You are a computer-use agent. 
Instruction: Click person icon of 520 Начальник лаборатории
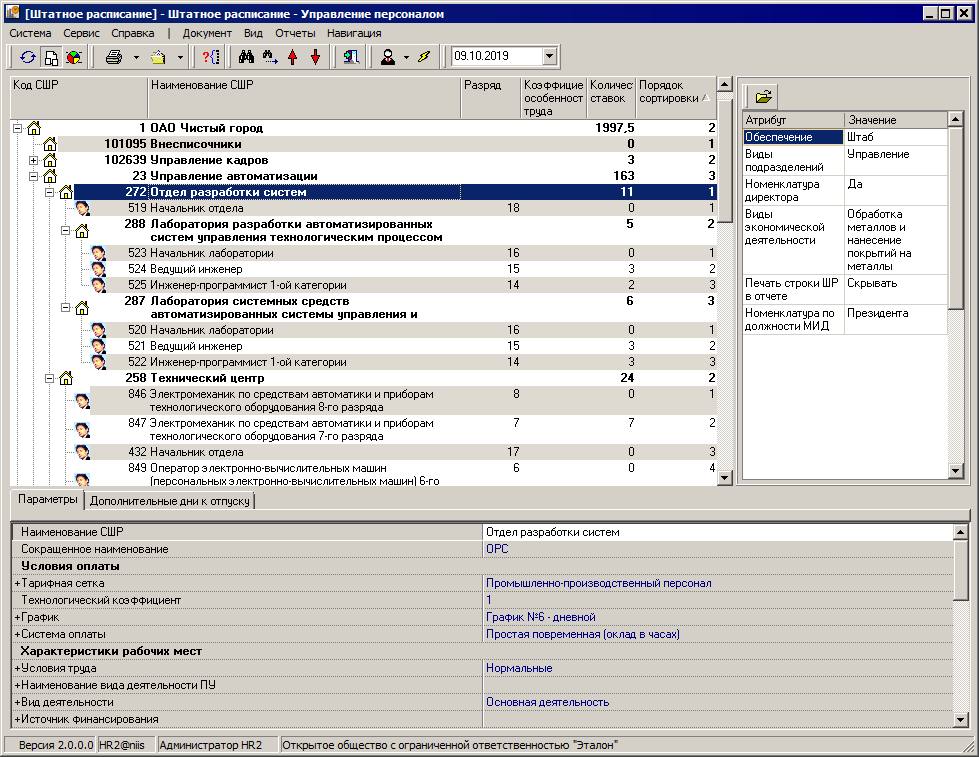pyautogui.click(x=98, y=330)
